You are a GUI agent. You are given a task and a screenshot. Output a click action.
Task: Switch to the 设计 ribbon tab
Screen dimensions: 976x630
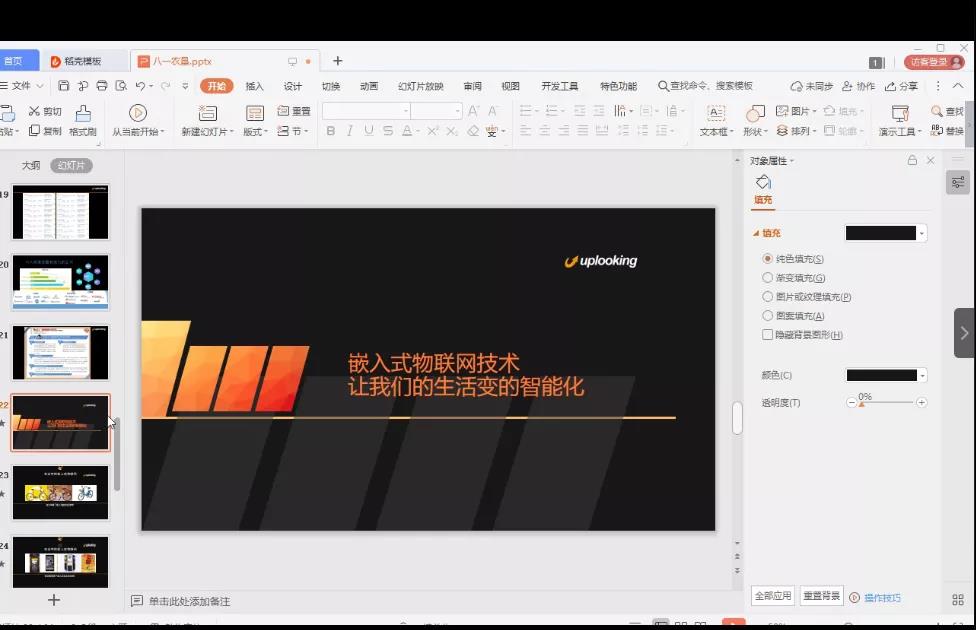[x=292, y=86]
